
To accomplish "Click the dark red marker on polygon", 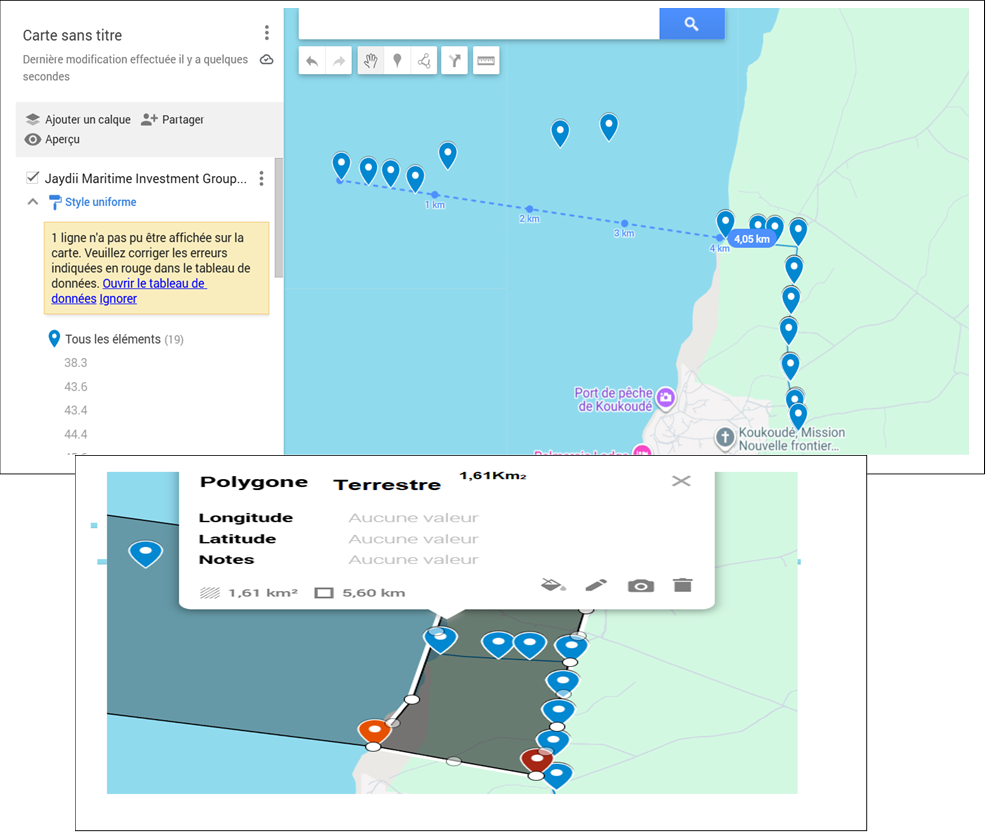I will pos(537,759).
